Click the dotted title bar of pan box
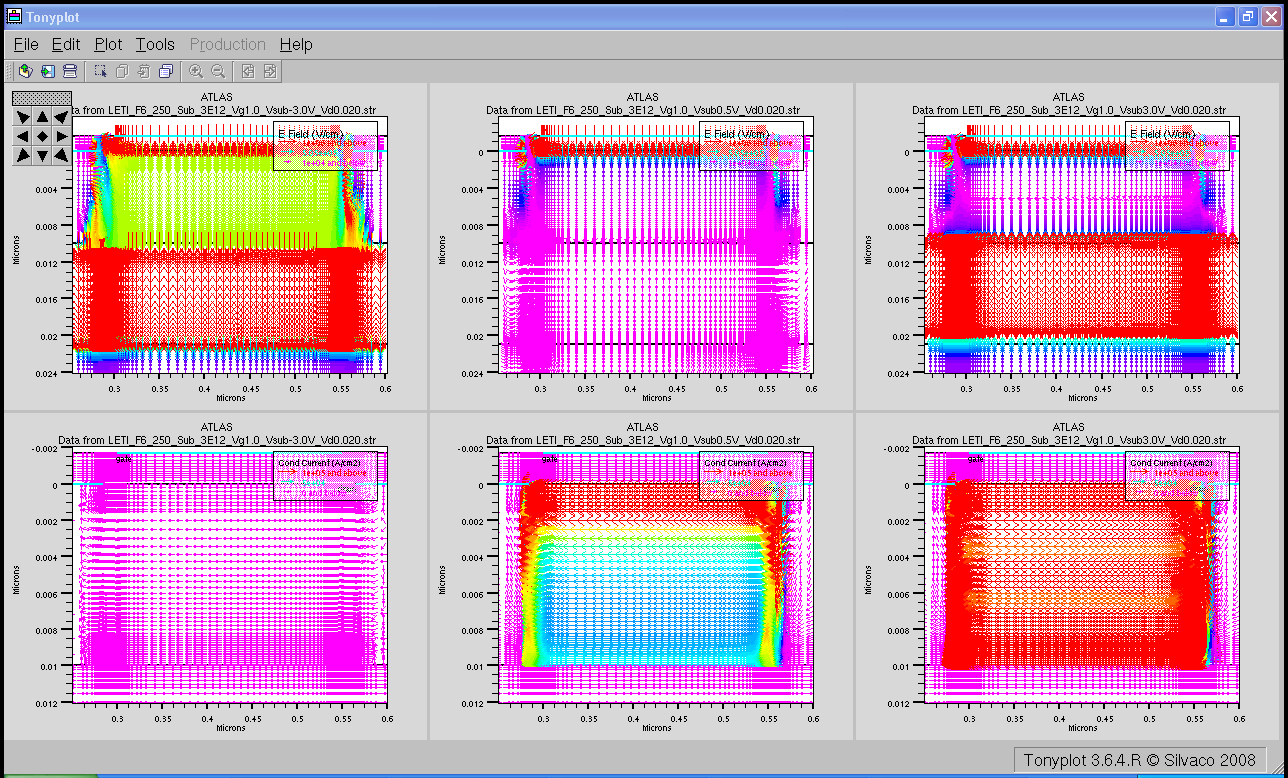 (42, 98)
